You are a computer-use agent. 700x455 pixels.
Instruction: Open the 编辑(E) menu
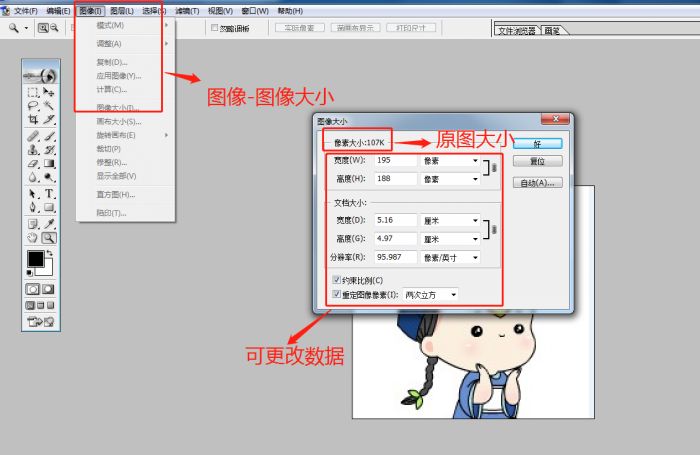(x=58, y=11)
